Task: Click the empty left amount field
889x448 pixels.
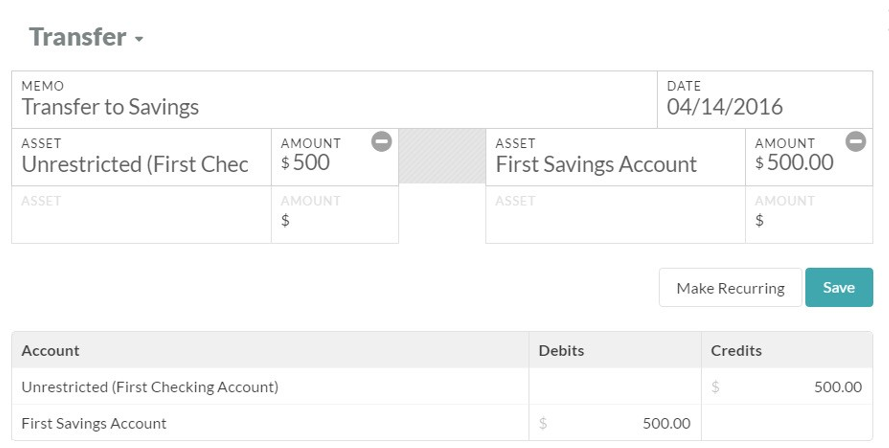Action: click(335, 215)
